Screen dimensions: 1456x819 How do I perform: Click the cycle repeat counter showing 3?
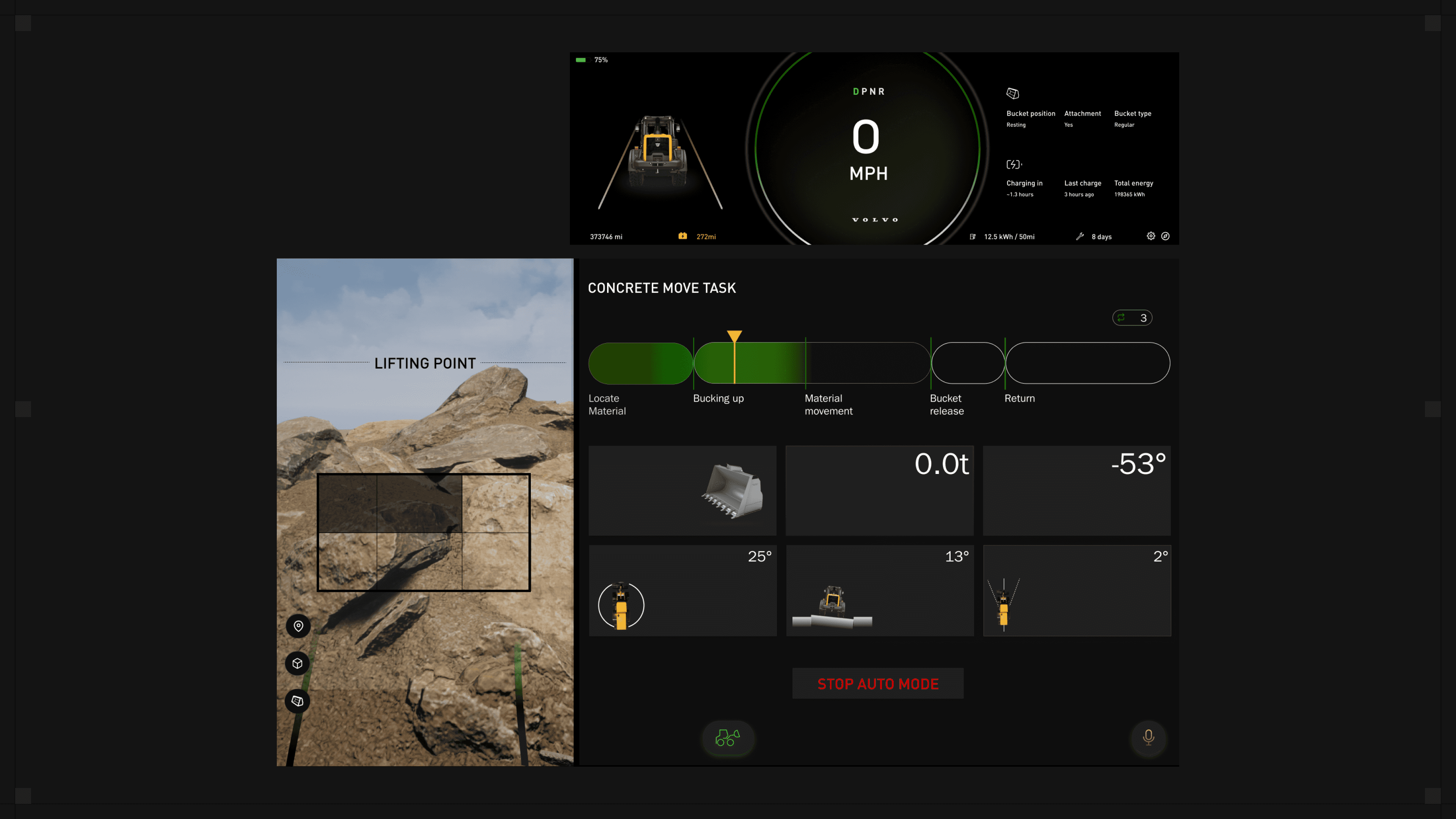1132,318
